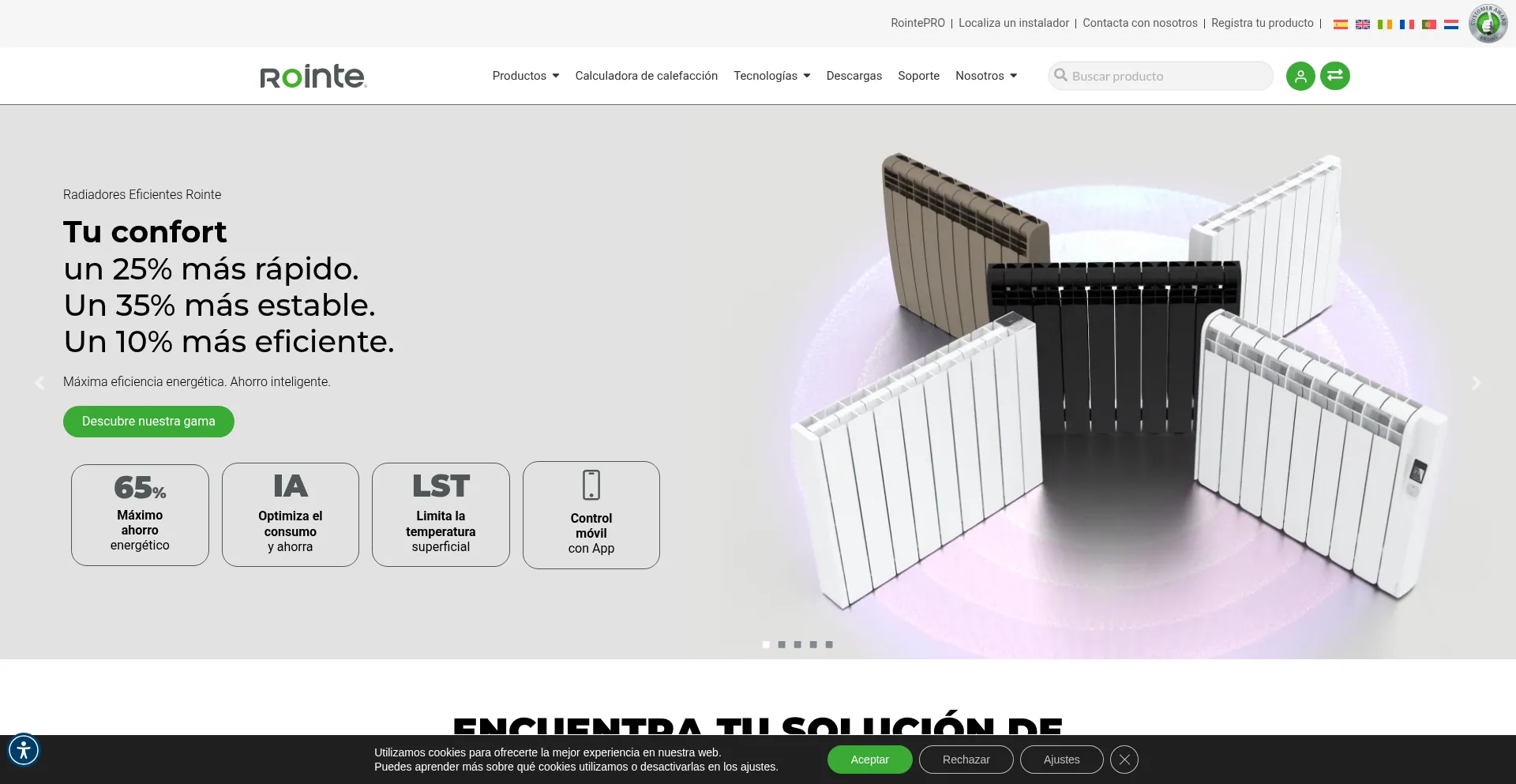Choose the French flag language icon

1407,24
